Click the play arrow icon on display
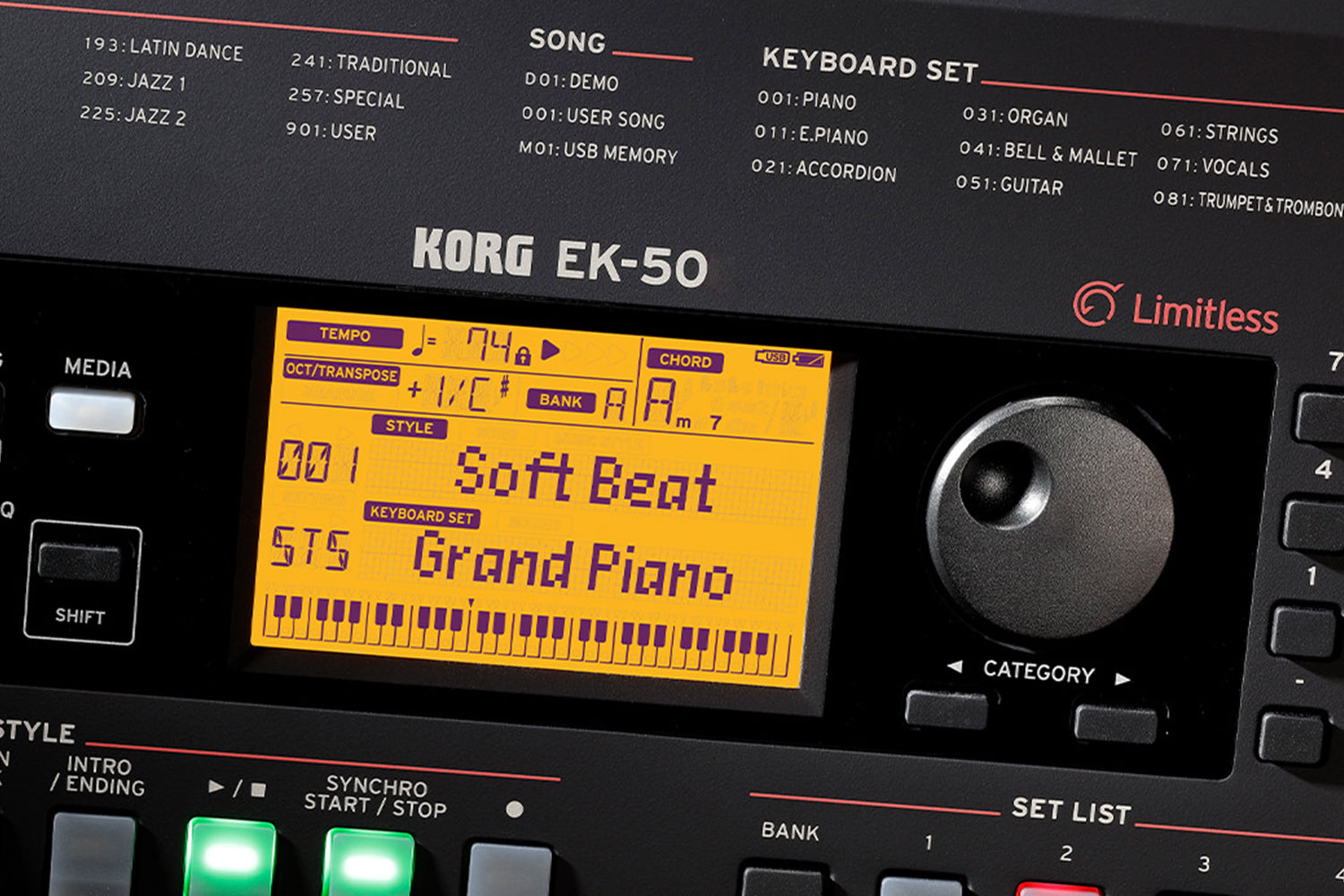The width and height of the screenshot is (1344, 896). [551, 350]
